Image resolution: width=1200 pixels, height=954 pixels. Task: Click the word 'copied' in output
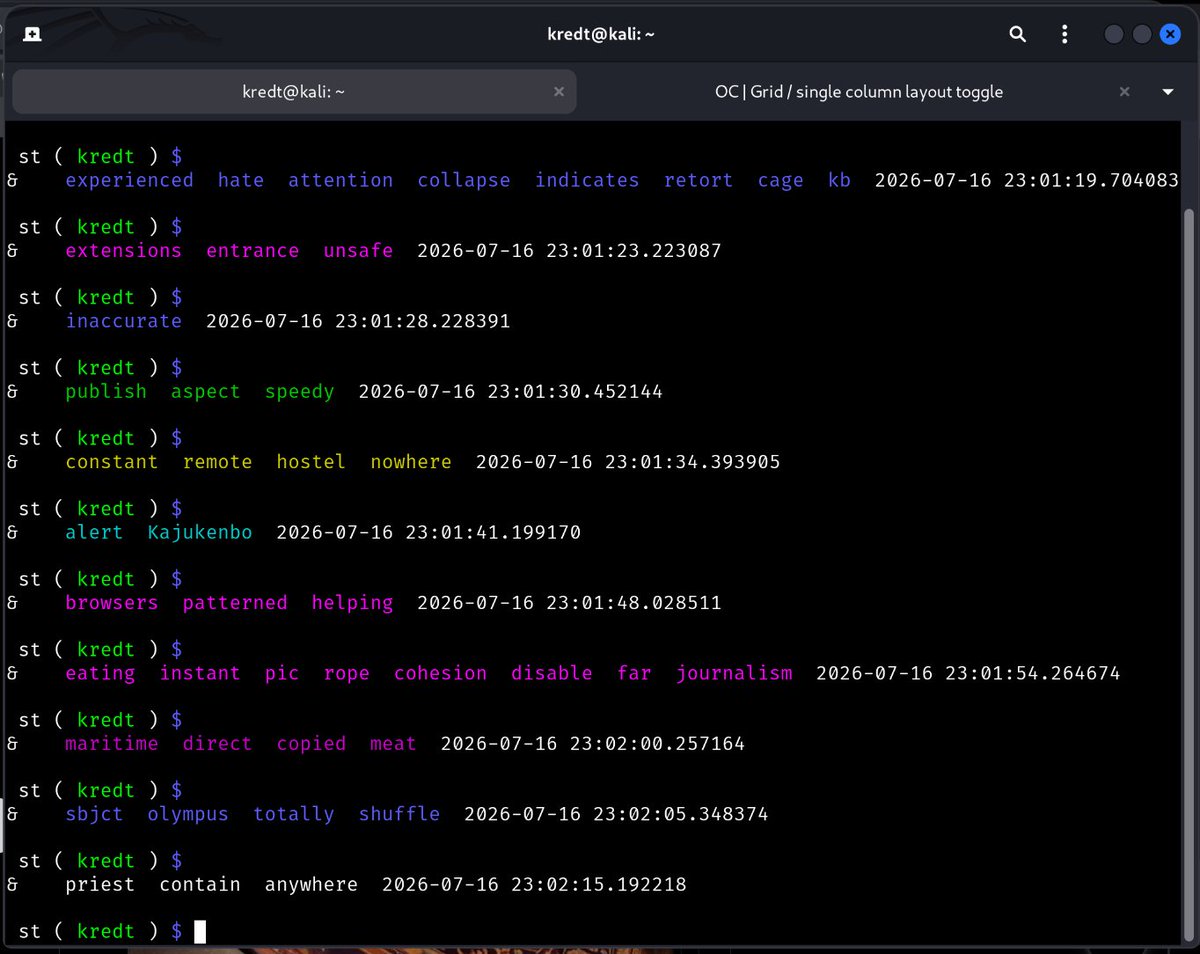[x=311, y=744]
